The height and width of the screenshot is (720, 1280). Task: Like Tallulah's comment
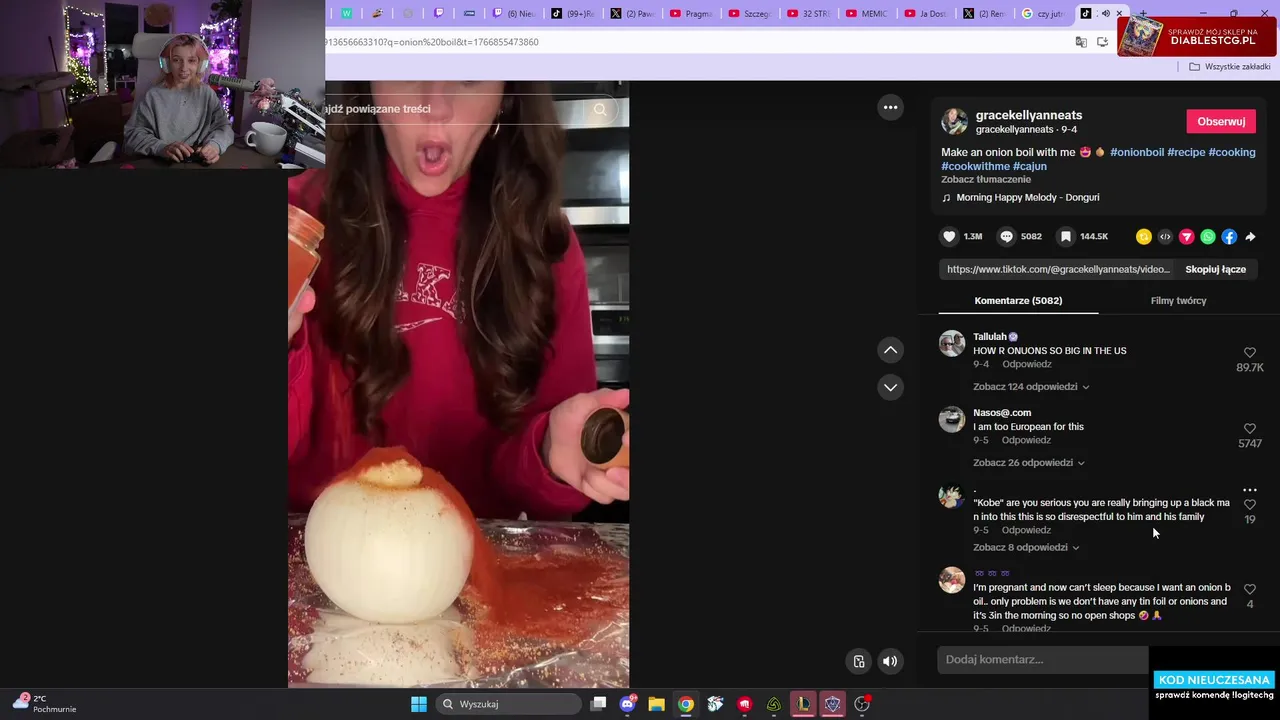click(1250, 353)
